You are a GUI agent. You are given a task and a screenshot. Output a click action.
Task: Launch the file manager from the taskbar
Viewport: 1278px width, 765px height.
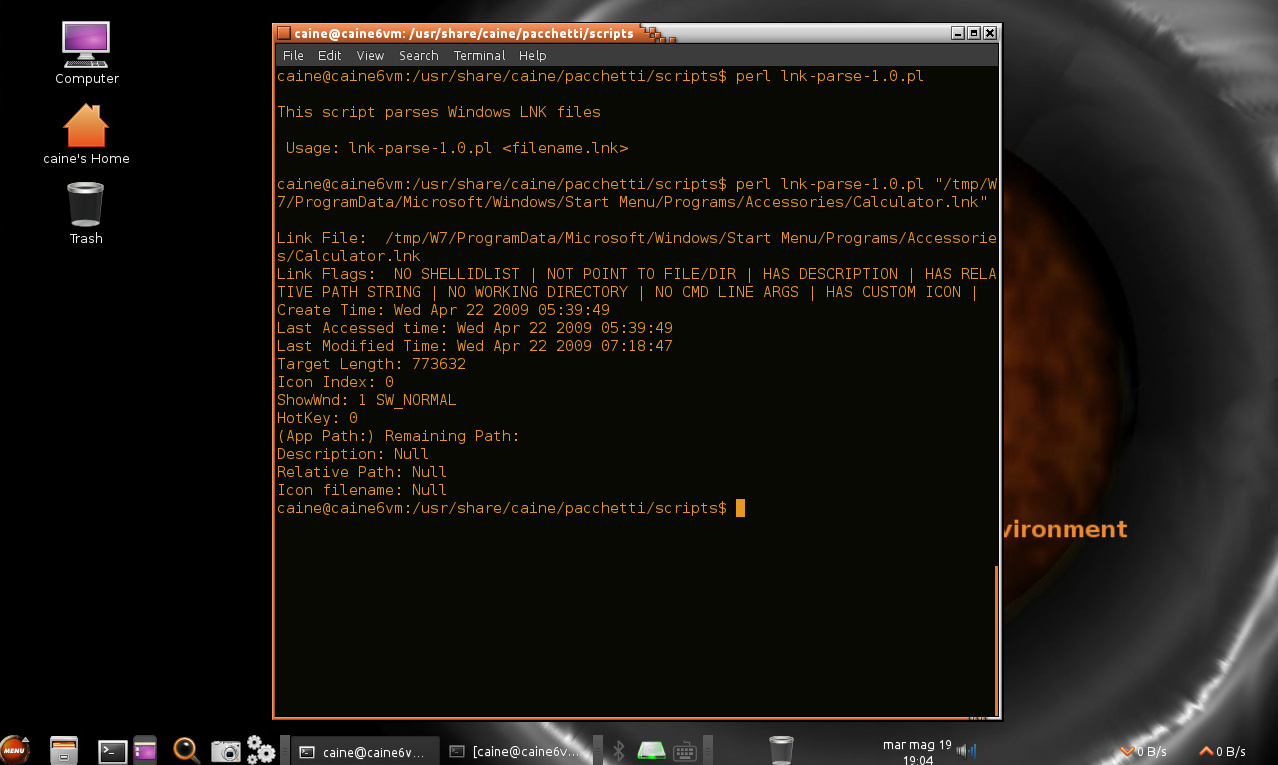[x=64, y=750]
